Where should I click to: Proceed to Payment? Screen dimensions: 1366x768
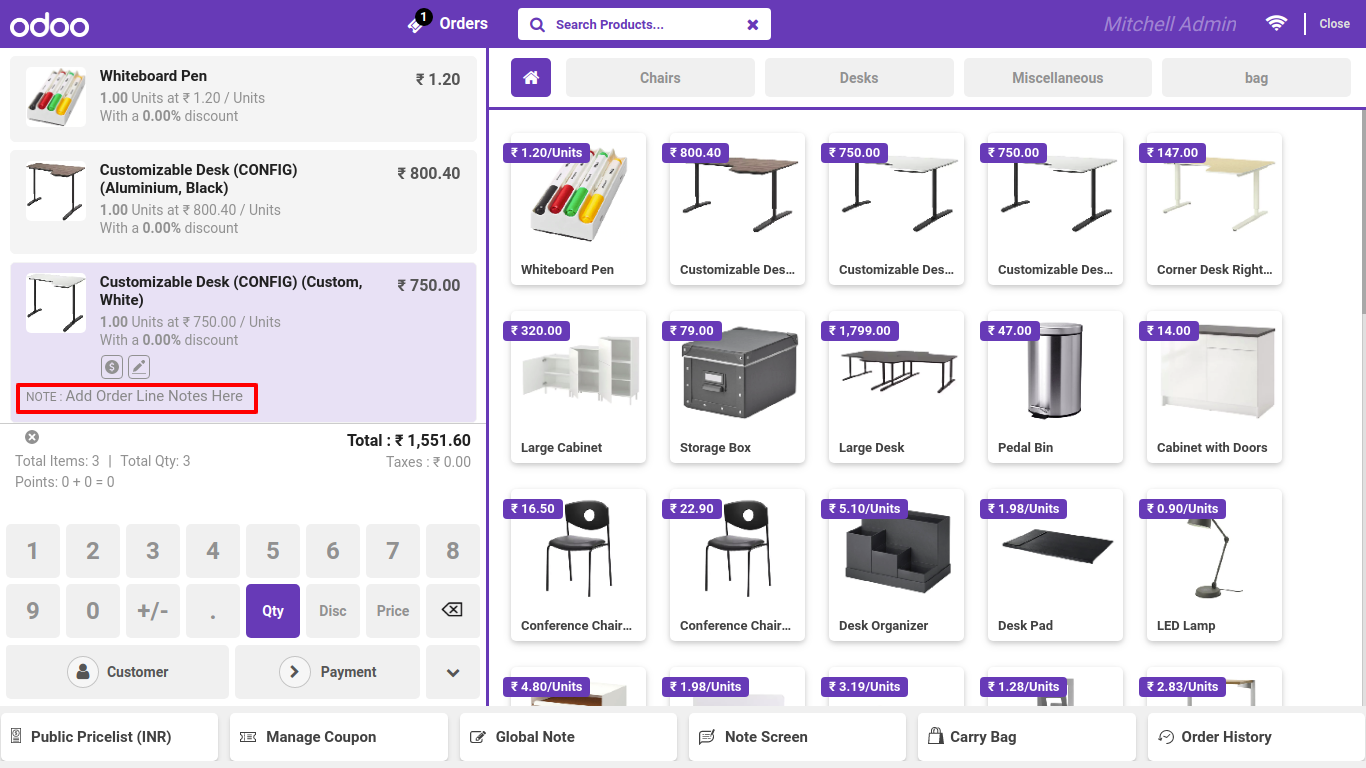point(328,672)
